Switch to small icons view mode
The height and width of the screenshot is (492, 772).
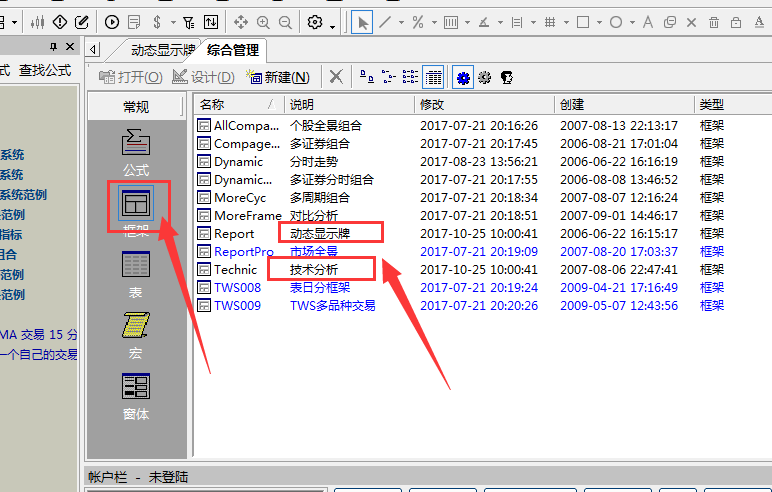(x=388, y=77)
